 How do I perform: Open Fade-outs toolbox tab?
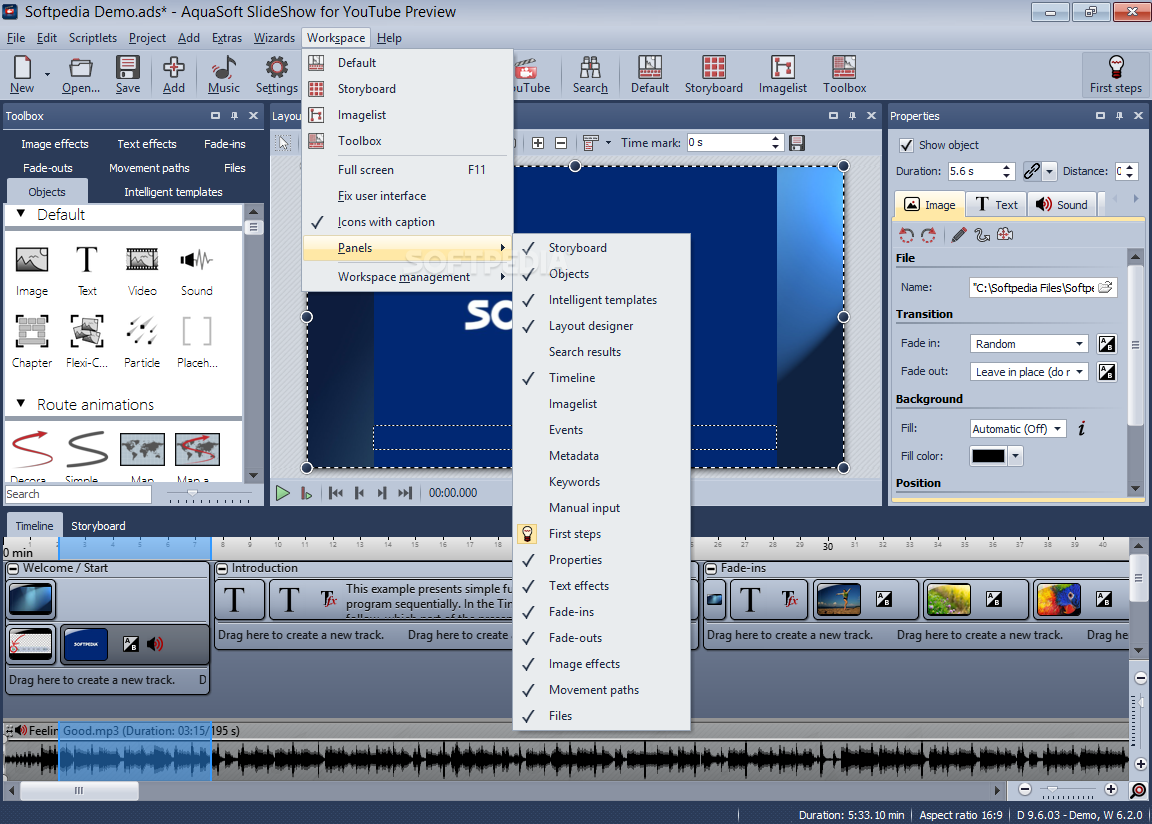pyautogui.click(x=48, y=168)
